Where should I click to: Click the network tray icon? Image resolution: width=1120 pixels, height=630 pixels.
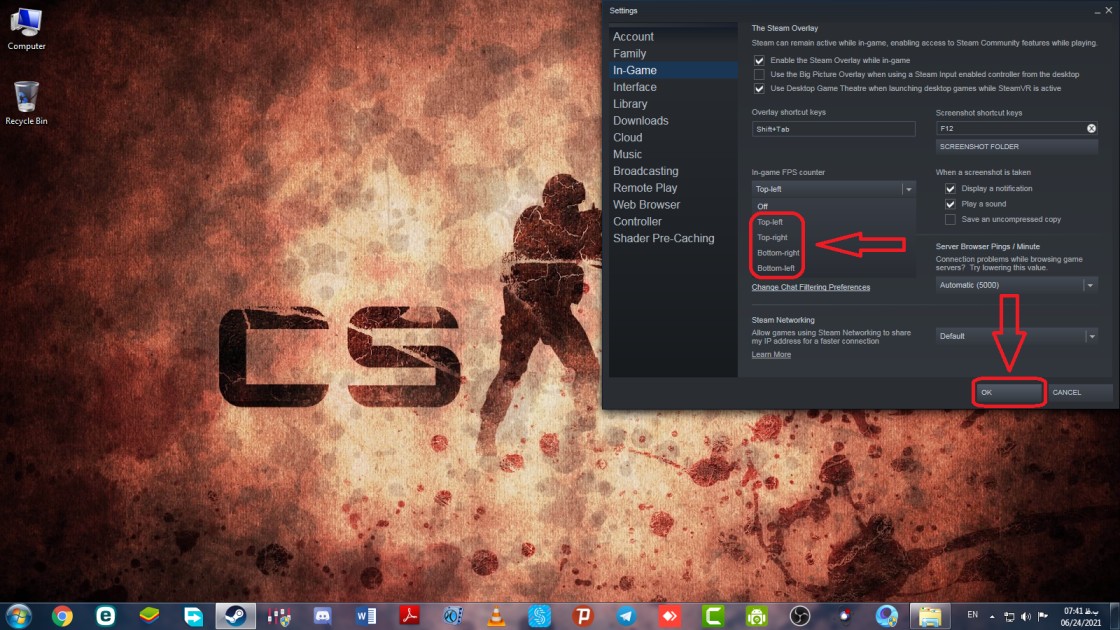1009,616
